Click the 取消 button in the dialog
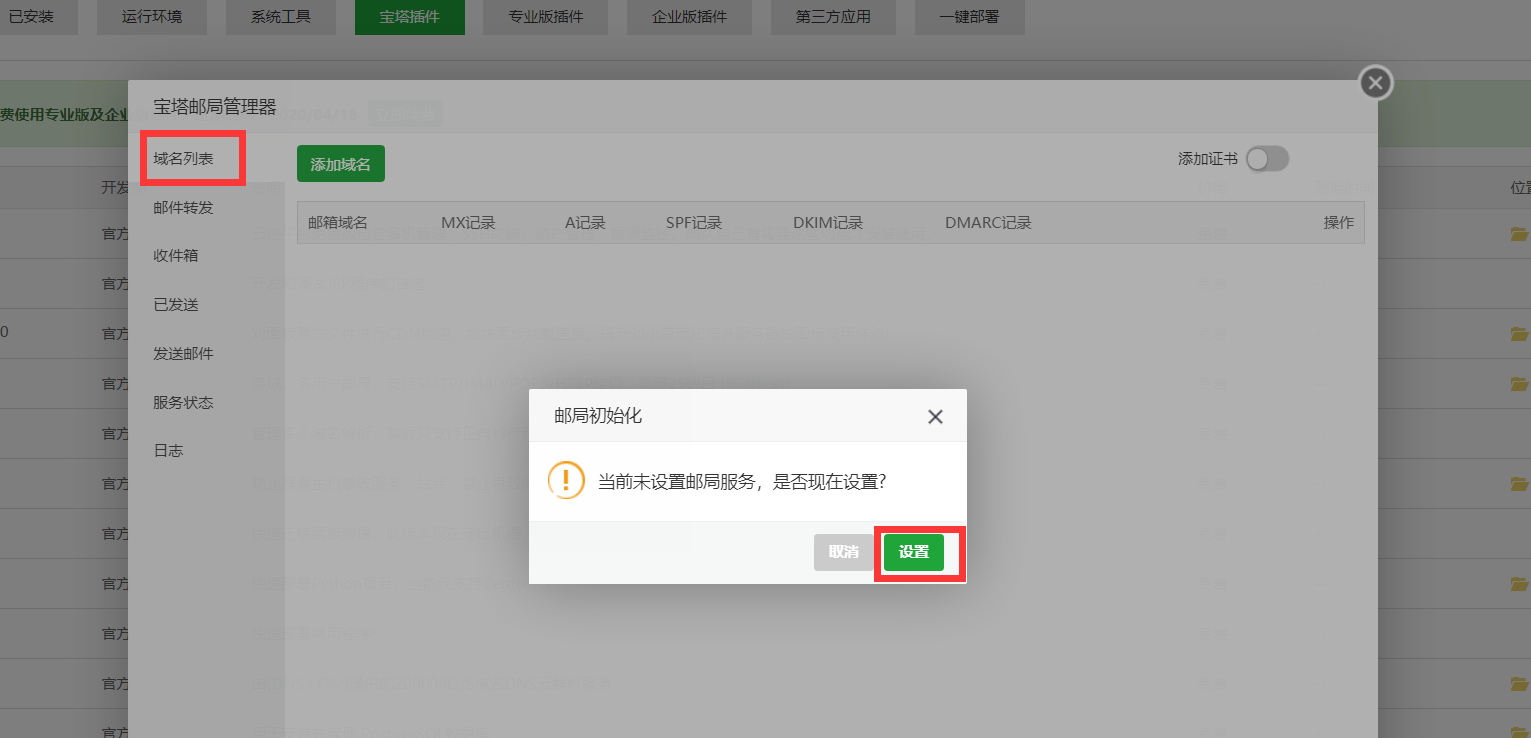The image size is (1531, 738). pos(844,552)
